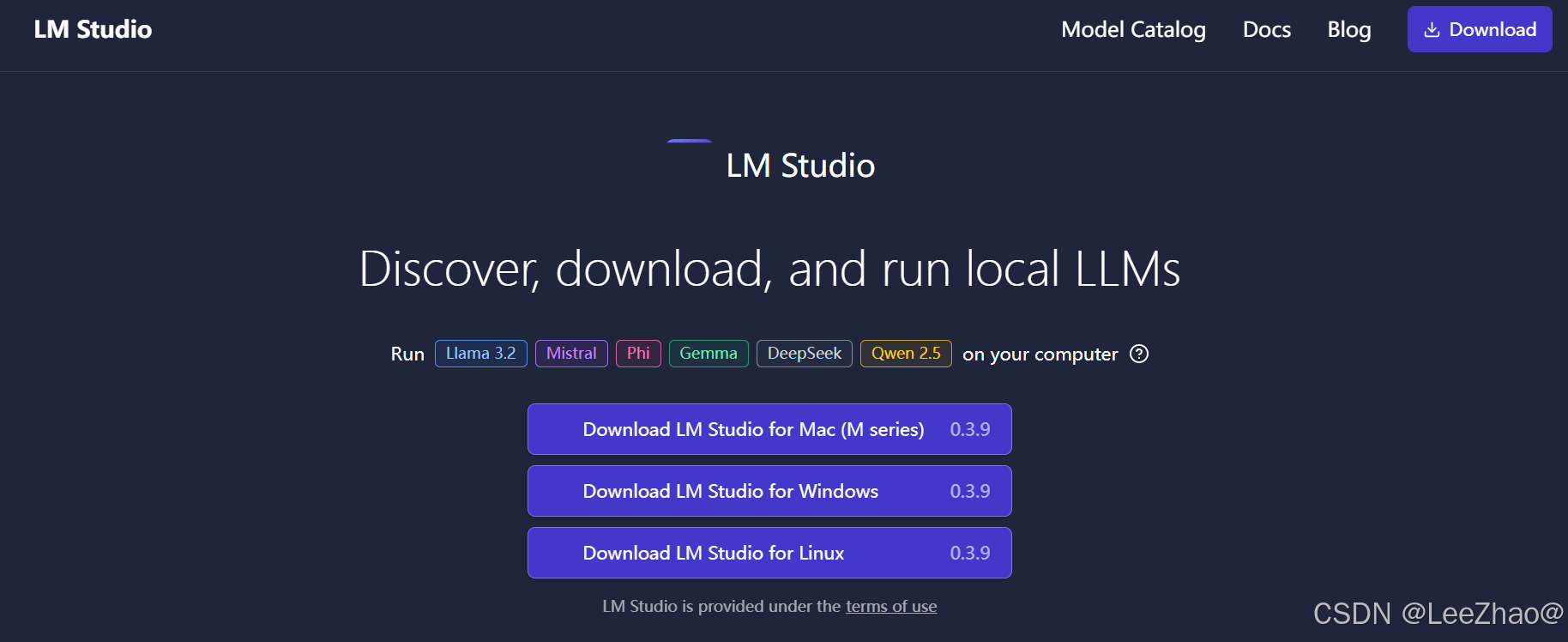The width and height of the screenshot is (1568, 642).
Task: Click the 'on your computer' text
Action: click(x=1040, y=354)
